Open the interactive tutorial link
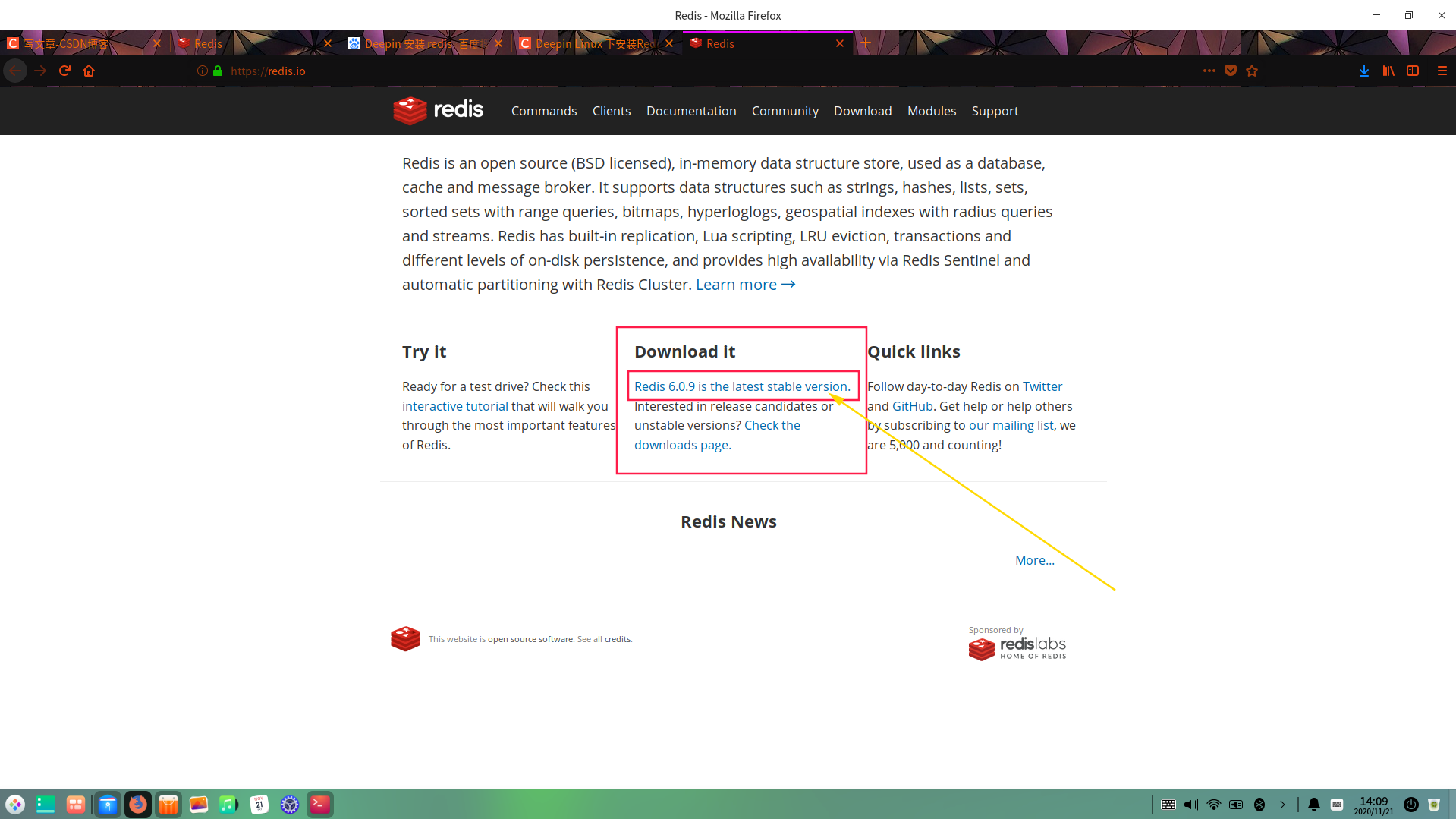 coord(455,406)
